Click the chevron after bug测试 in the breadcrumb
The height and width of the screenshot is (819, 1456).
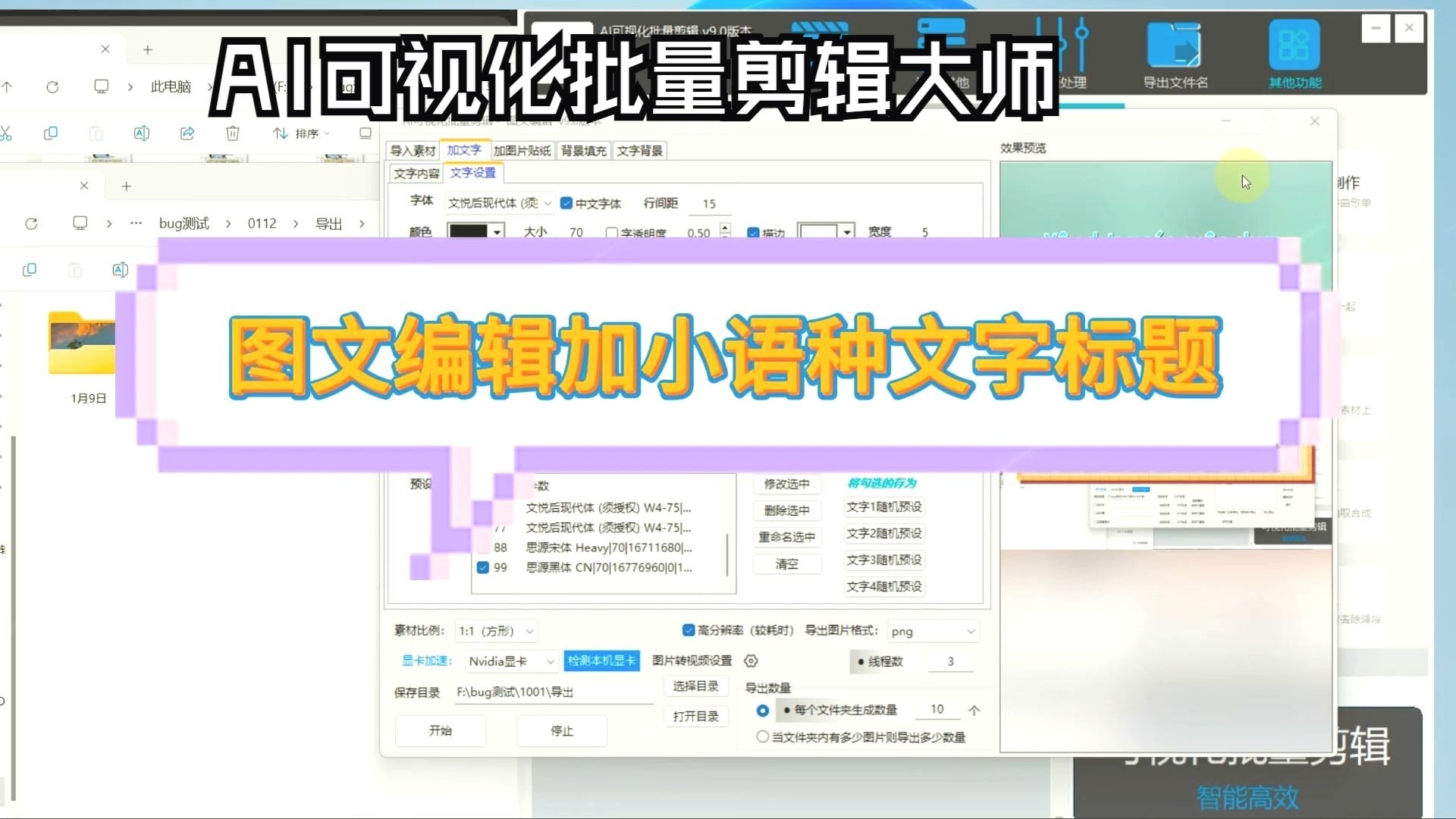pyautogui.click(x=227, y=224)
